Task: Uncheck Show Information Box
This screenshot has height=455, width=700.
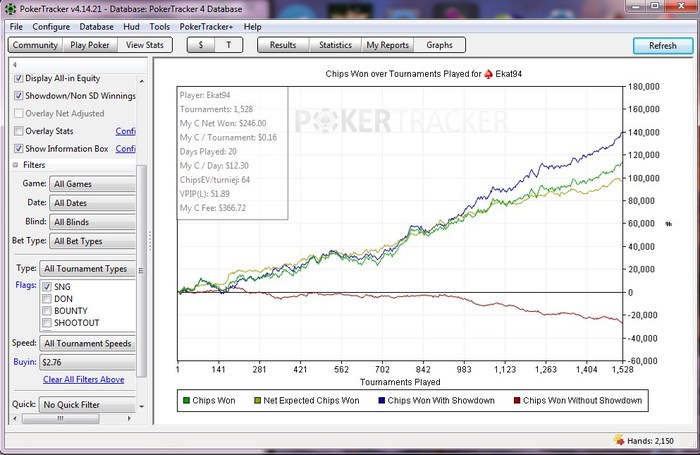Action: click(x=18, y=148)
